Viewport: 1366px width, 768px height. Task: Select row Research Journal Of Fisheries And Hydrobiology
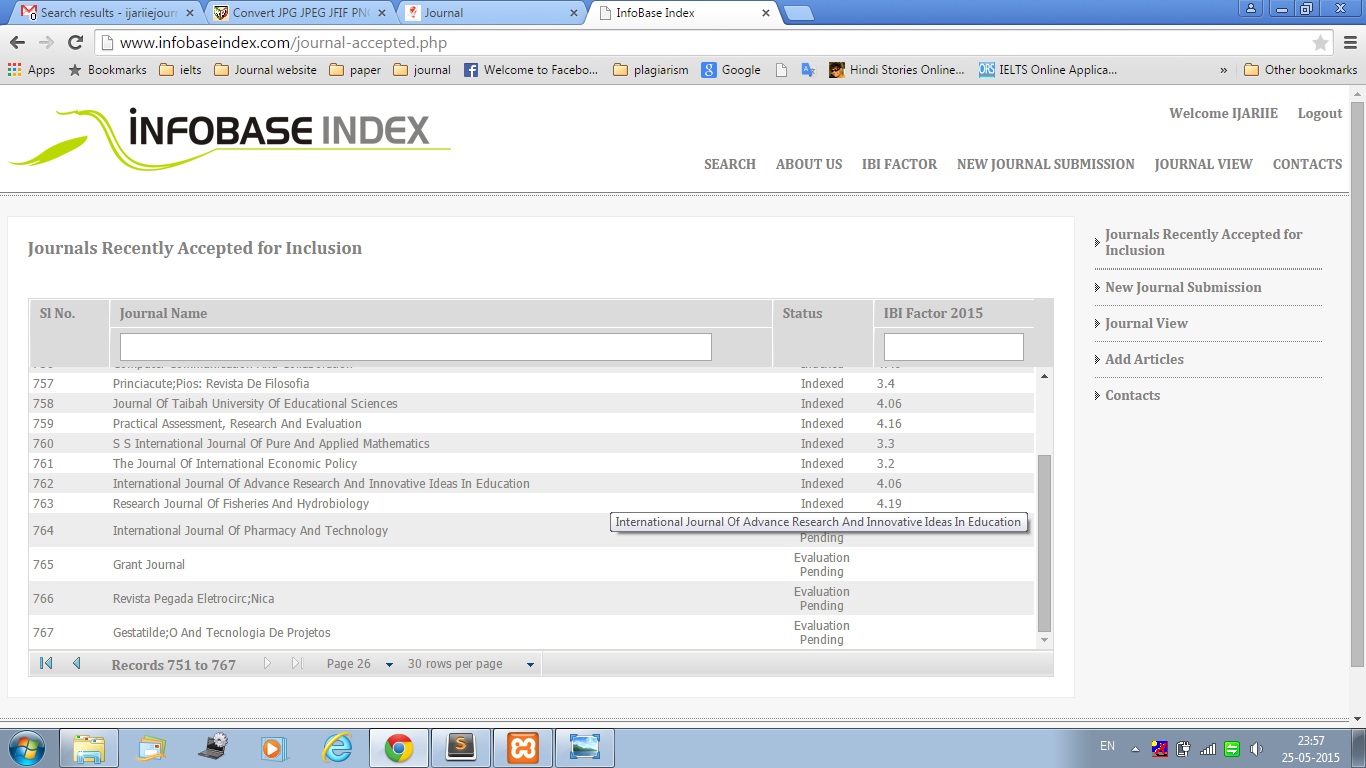531,504
